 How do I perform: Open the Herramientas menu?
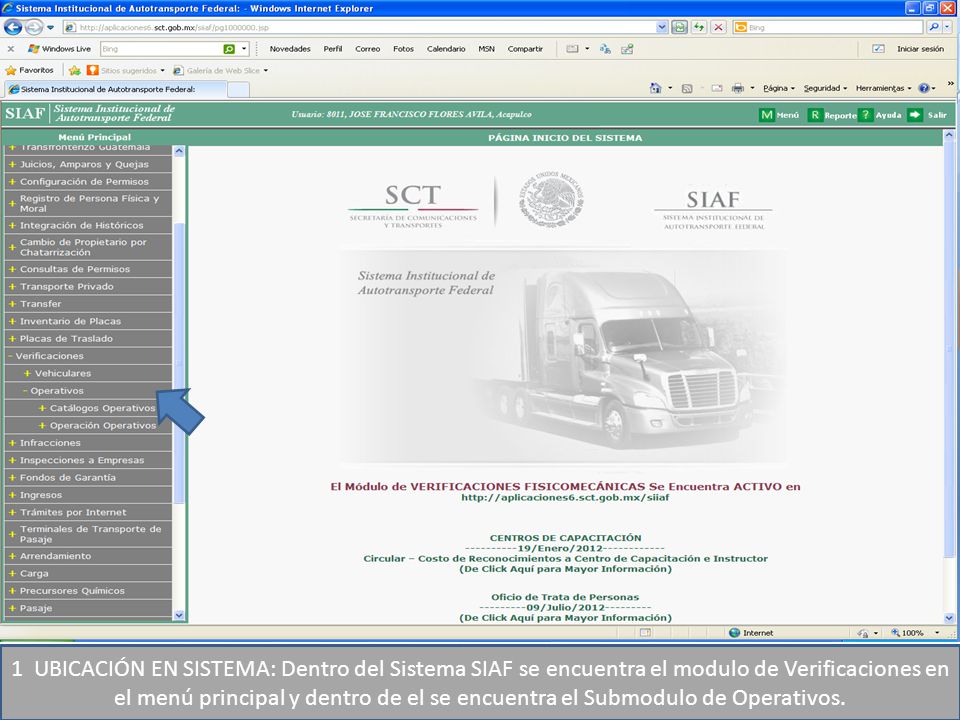[883, 88]
